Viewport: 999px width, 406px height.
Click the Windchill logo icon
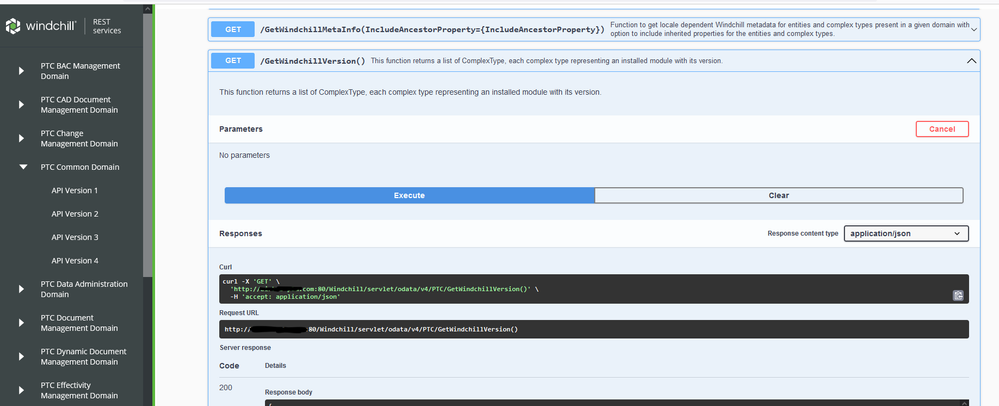coord(13,26)
